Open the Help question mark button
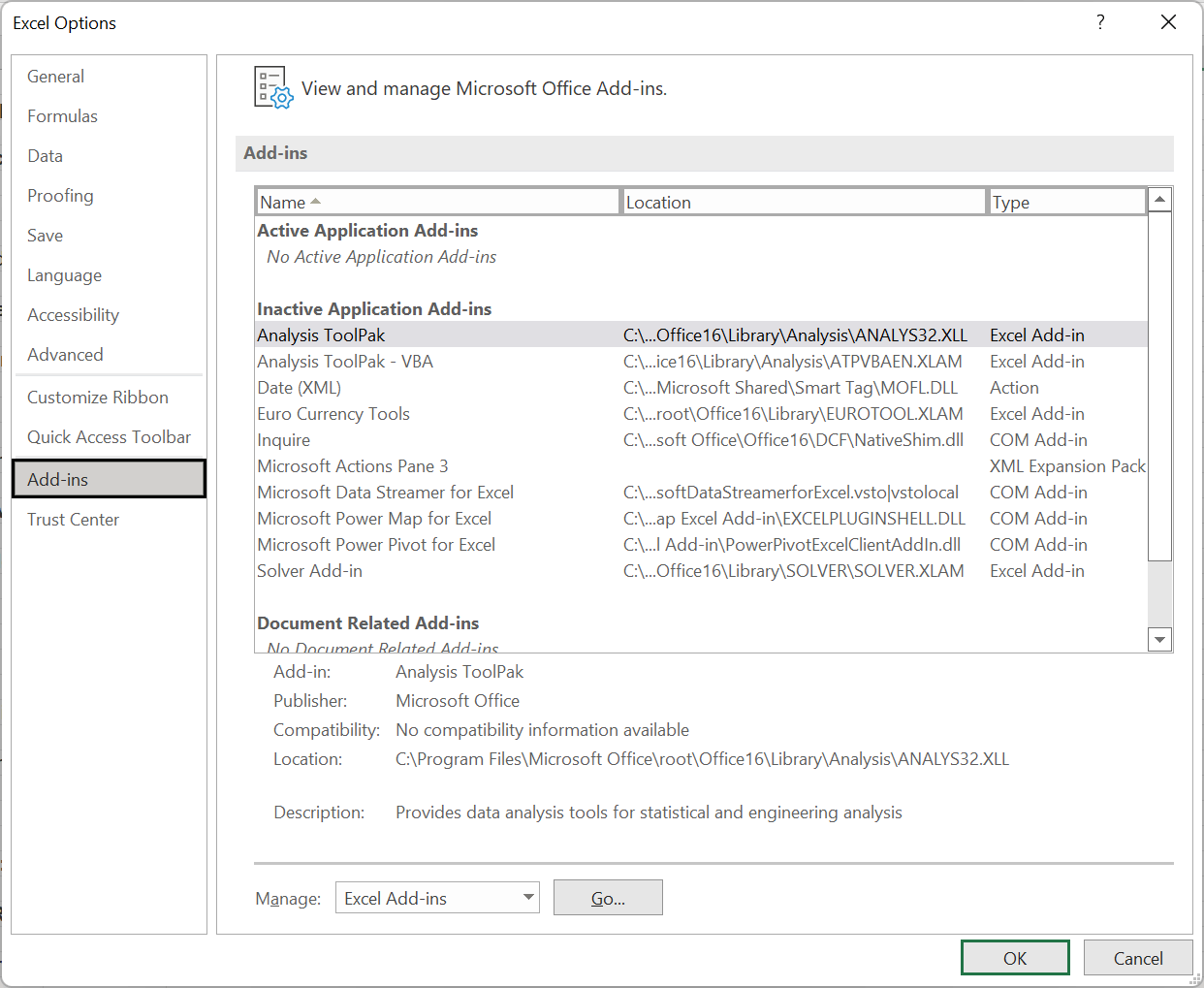 [x=1100, y=22]
